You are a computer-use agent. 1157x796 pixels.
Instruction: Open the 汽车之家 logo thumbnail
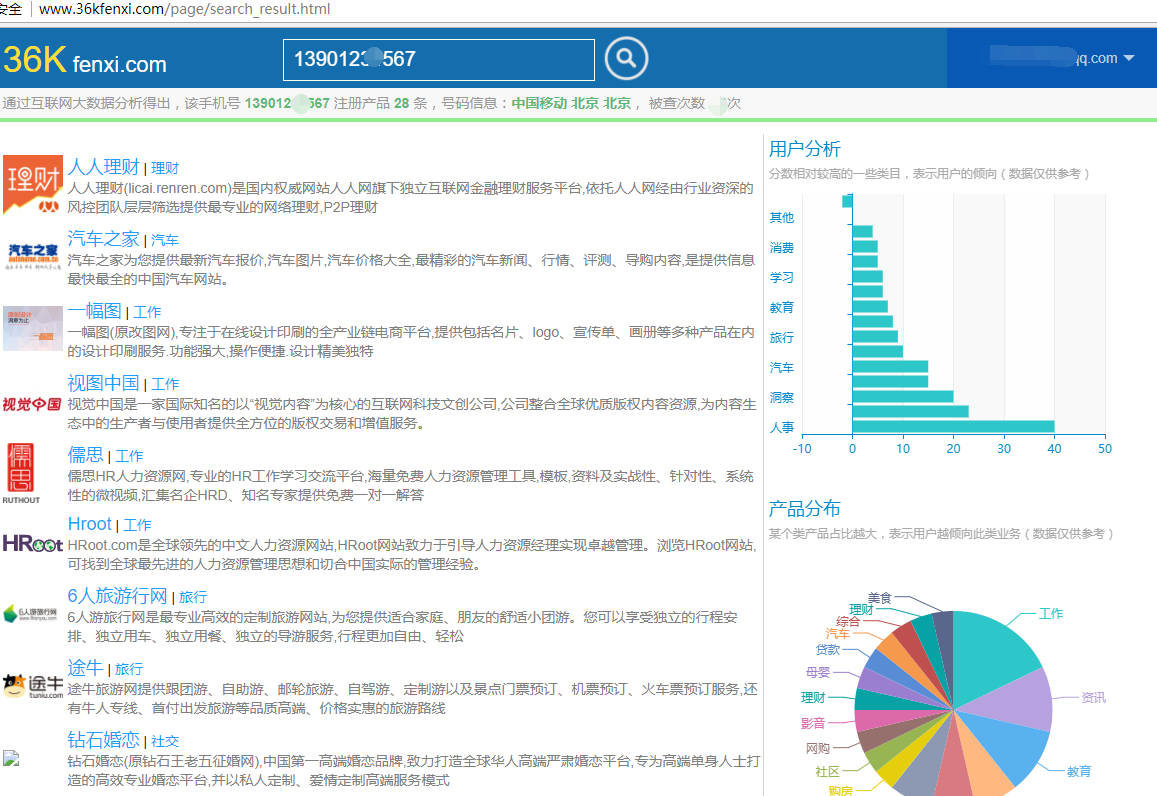tap(32, 256)
